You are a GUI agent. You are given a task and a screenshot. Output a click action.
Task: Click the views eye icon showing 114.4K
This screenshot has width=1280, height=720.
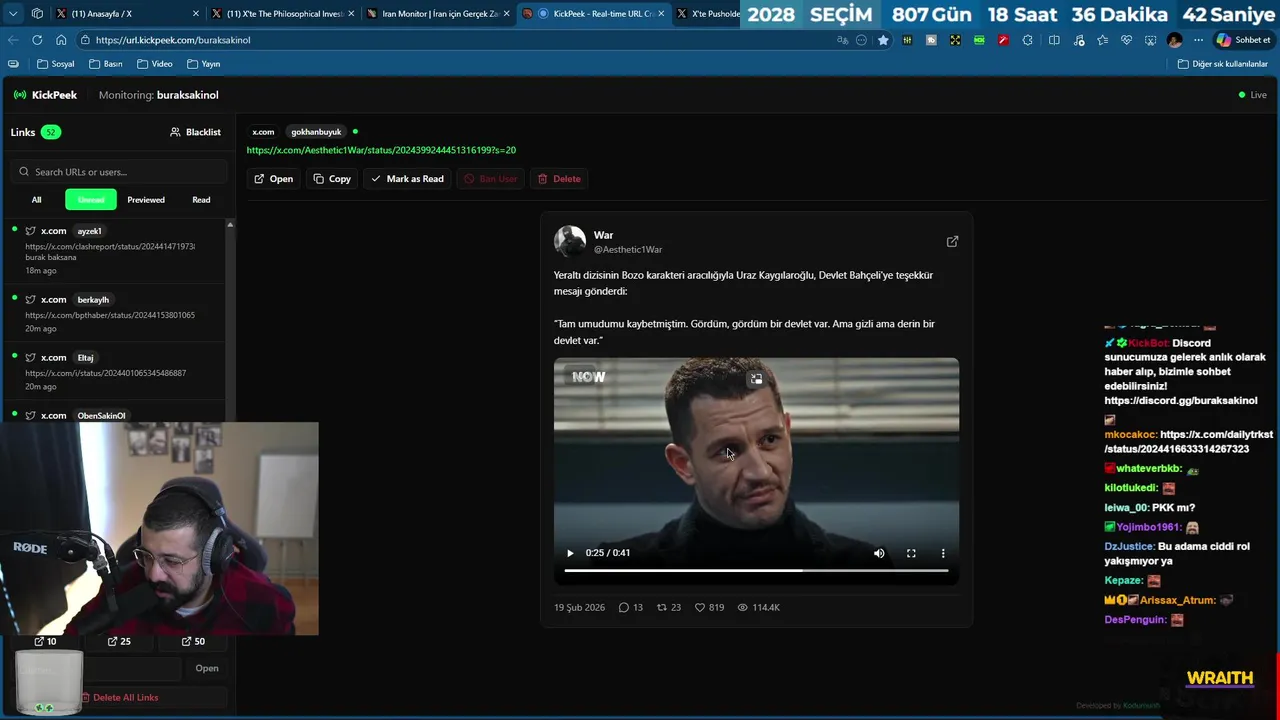coord(743,607)
